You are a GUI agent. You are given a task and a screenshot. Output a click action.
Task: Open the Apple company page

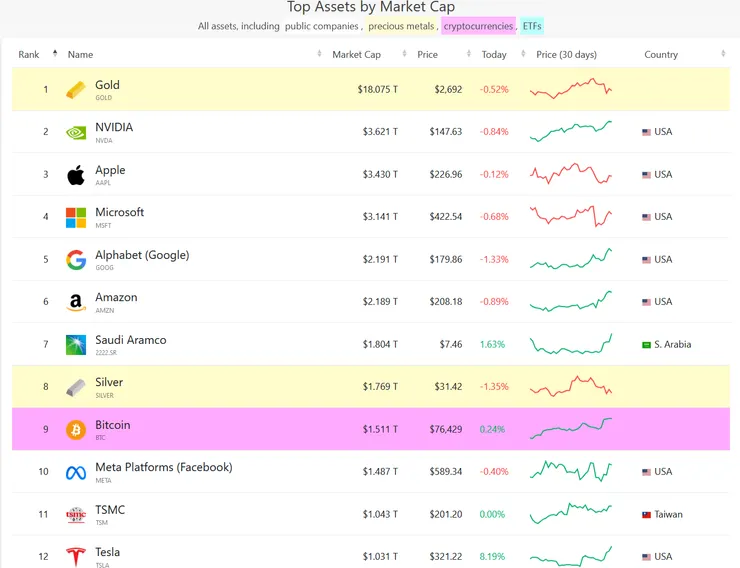(110, 170)
